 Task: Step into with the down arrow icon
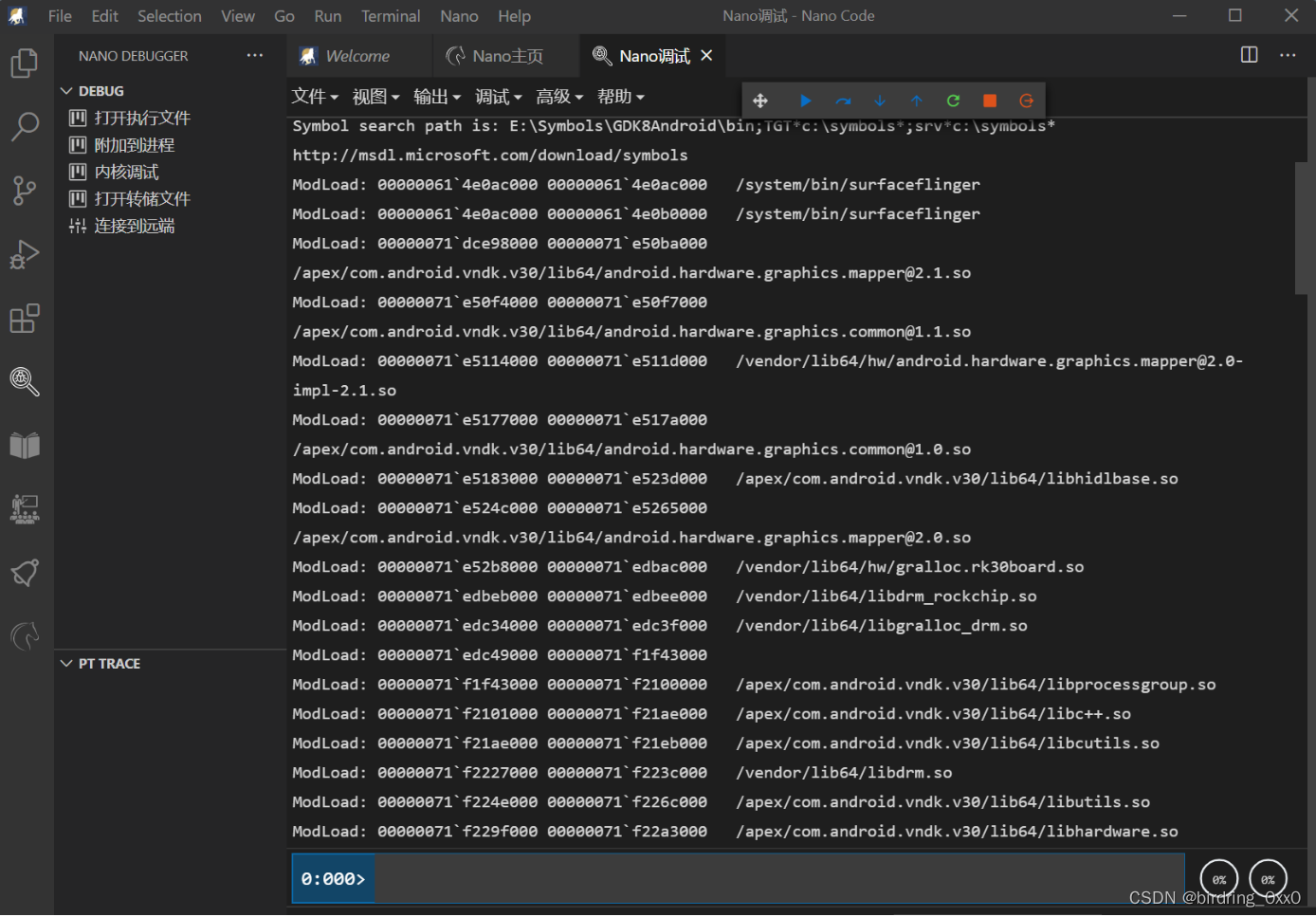(880, 100)
